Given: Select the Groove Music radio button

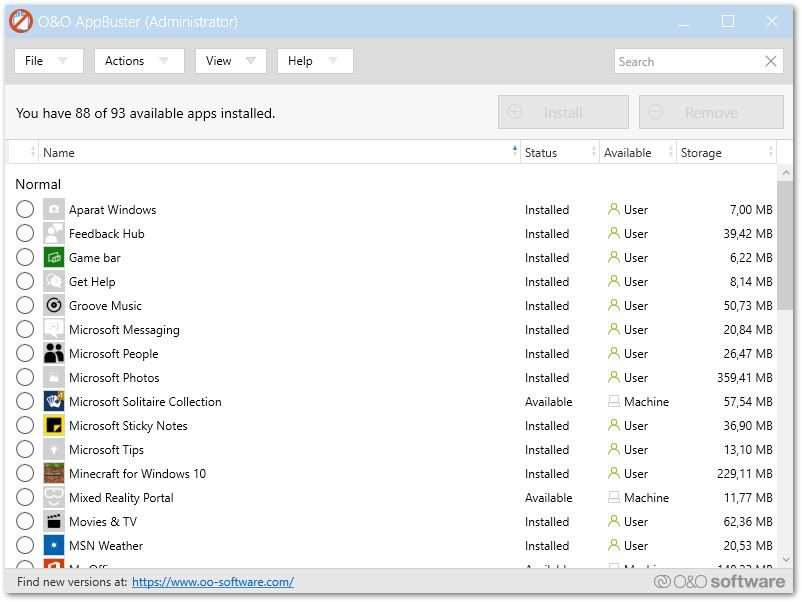Looking at the screenshot, I should tap(25, 305).
